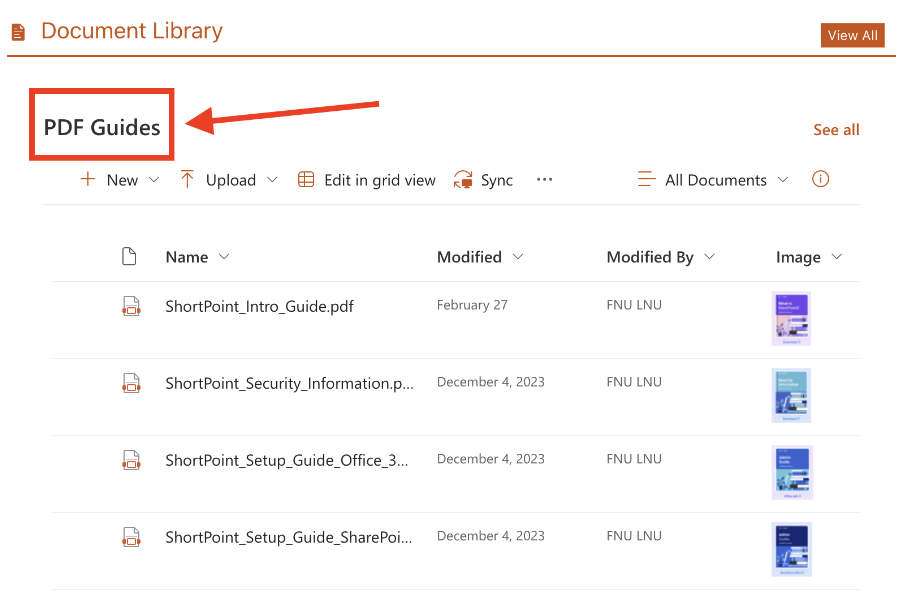This screenshot has width=906, height=598.
Task: Click FNU LNU in Security Information row
Action: pos(634,381)
